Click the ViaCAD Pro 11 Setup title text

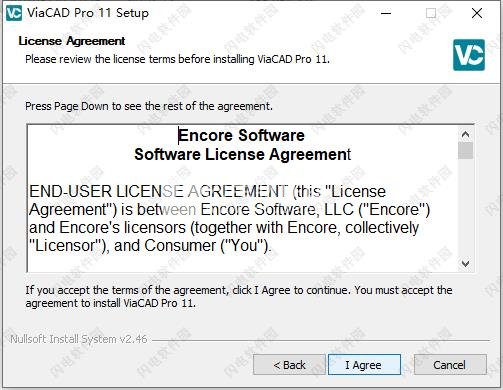coord(88,13)
